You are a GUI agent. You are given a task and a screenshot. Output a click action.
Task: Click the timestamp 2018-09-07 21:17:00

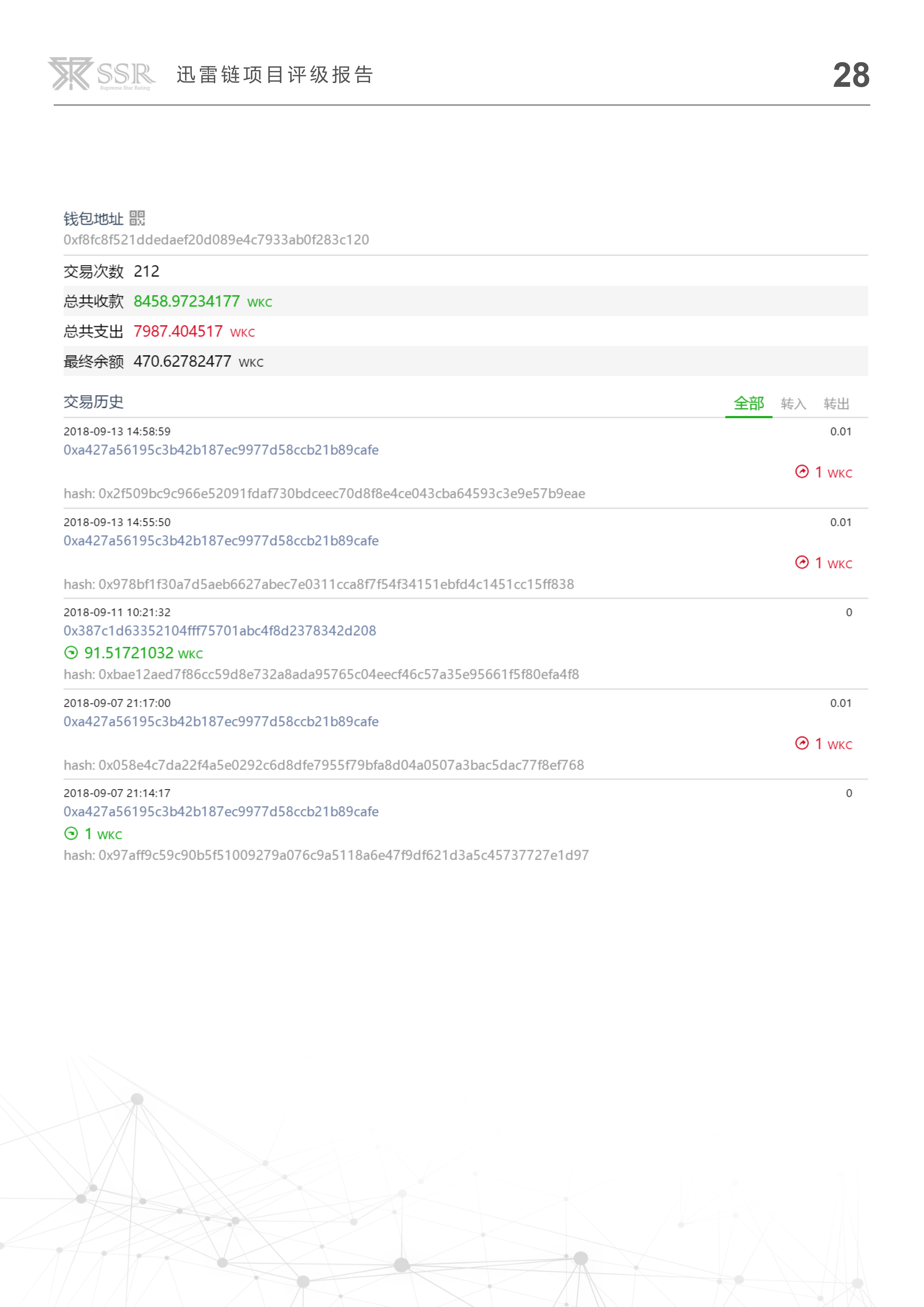pyautogui.click(x=117, y=703)
